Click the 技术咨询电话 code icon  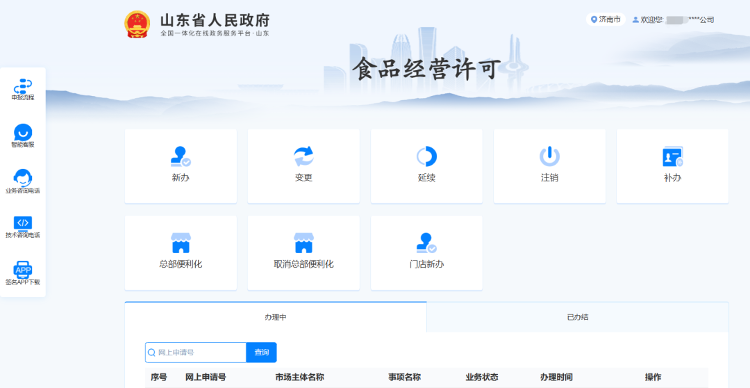click(x=23, y=226)
